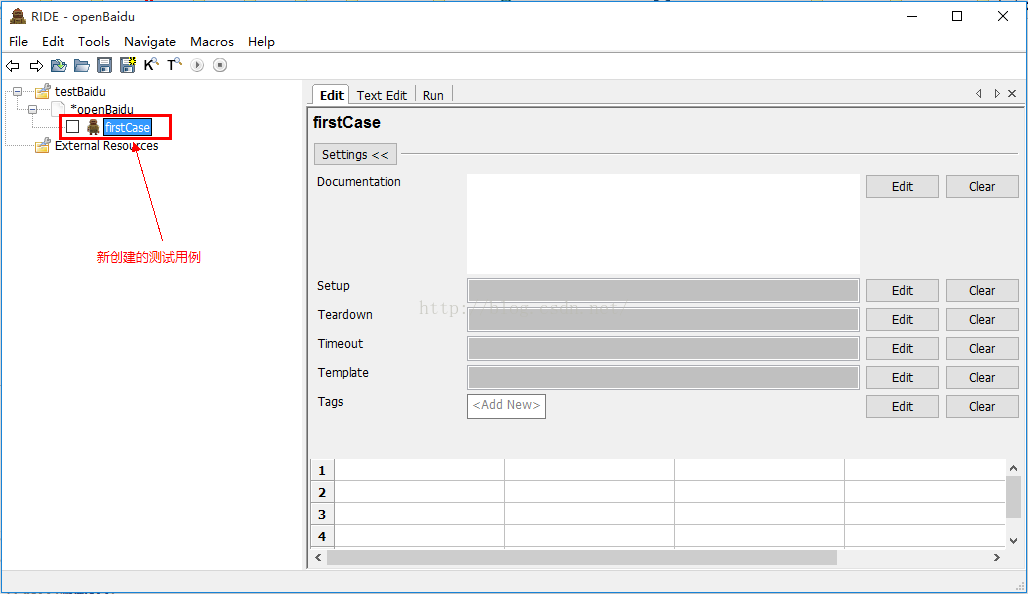The height and width of the screenshot is (594, 1028).
Task: Click Edit button for Timeout
Action: (x=902, y=348)
